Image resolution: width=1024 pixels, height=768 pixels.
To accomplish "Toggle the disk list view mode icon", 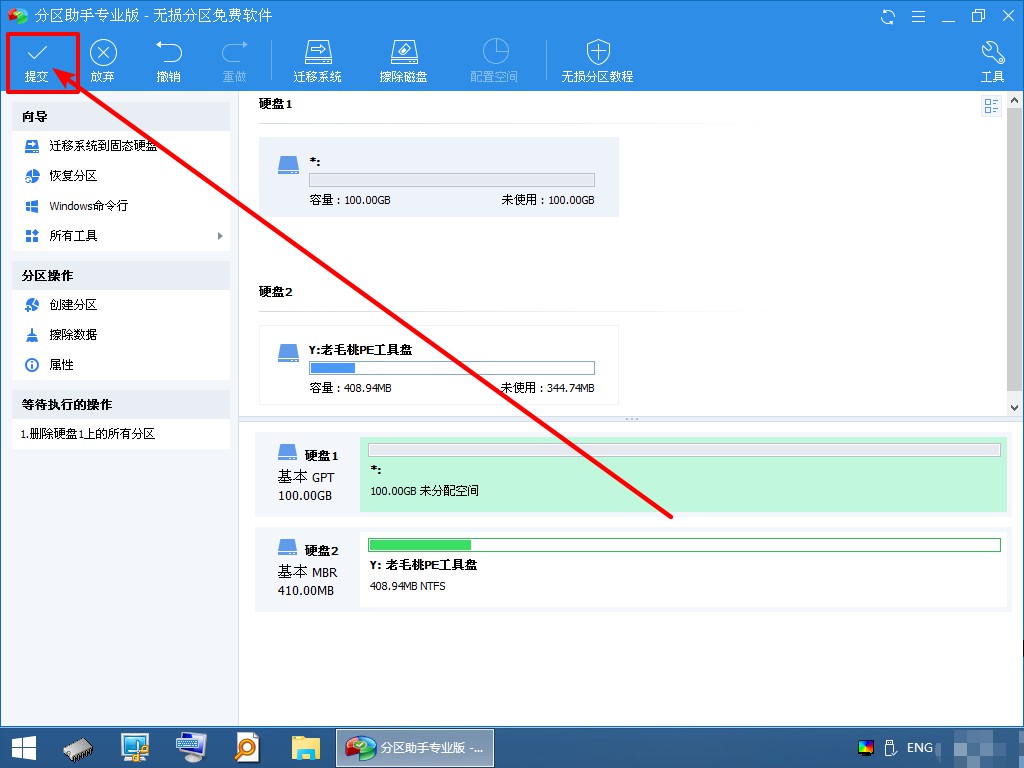I will click(x=991, y=106).
